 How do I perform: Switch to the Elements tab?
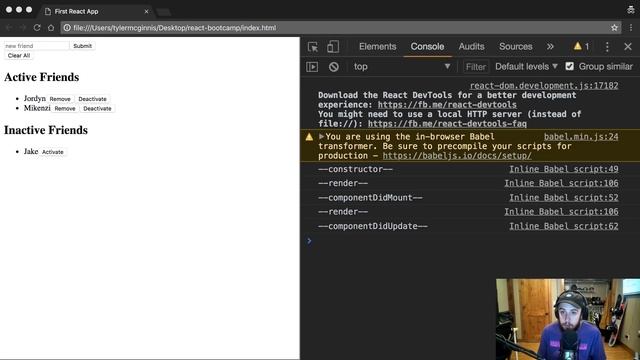[378, 47]
